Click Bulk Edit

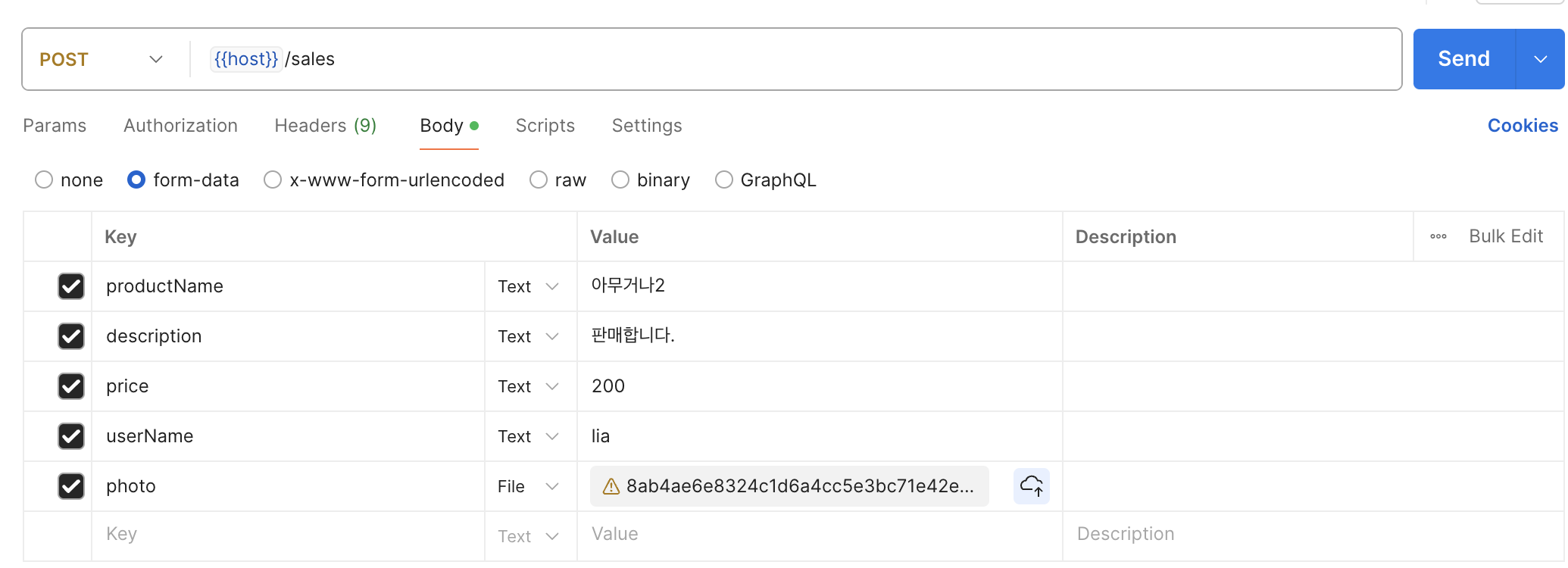click(1506, 236)
